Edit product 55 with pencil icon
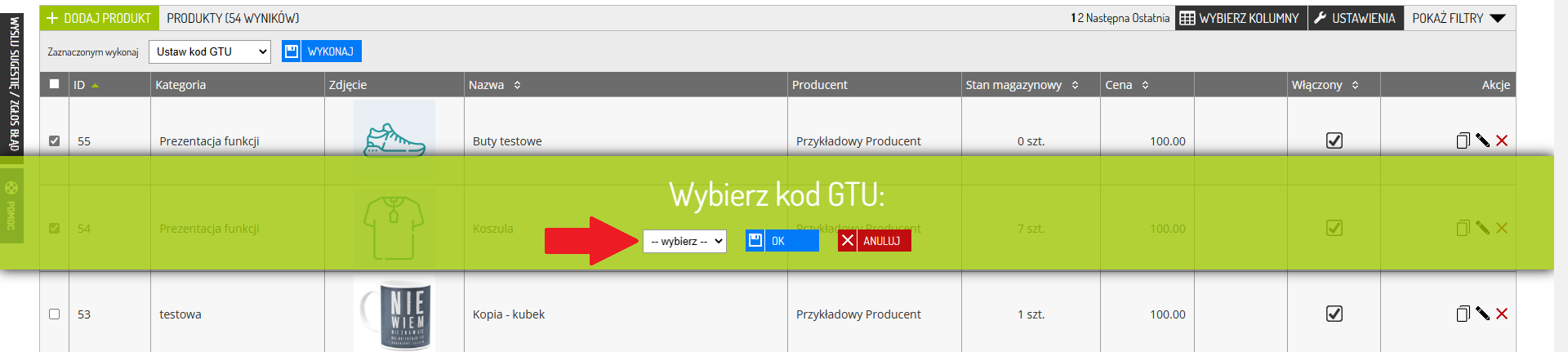This screenshot has height=352, width=1568. (x=1482, y=140)
